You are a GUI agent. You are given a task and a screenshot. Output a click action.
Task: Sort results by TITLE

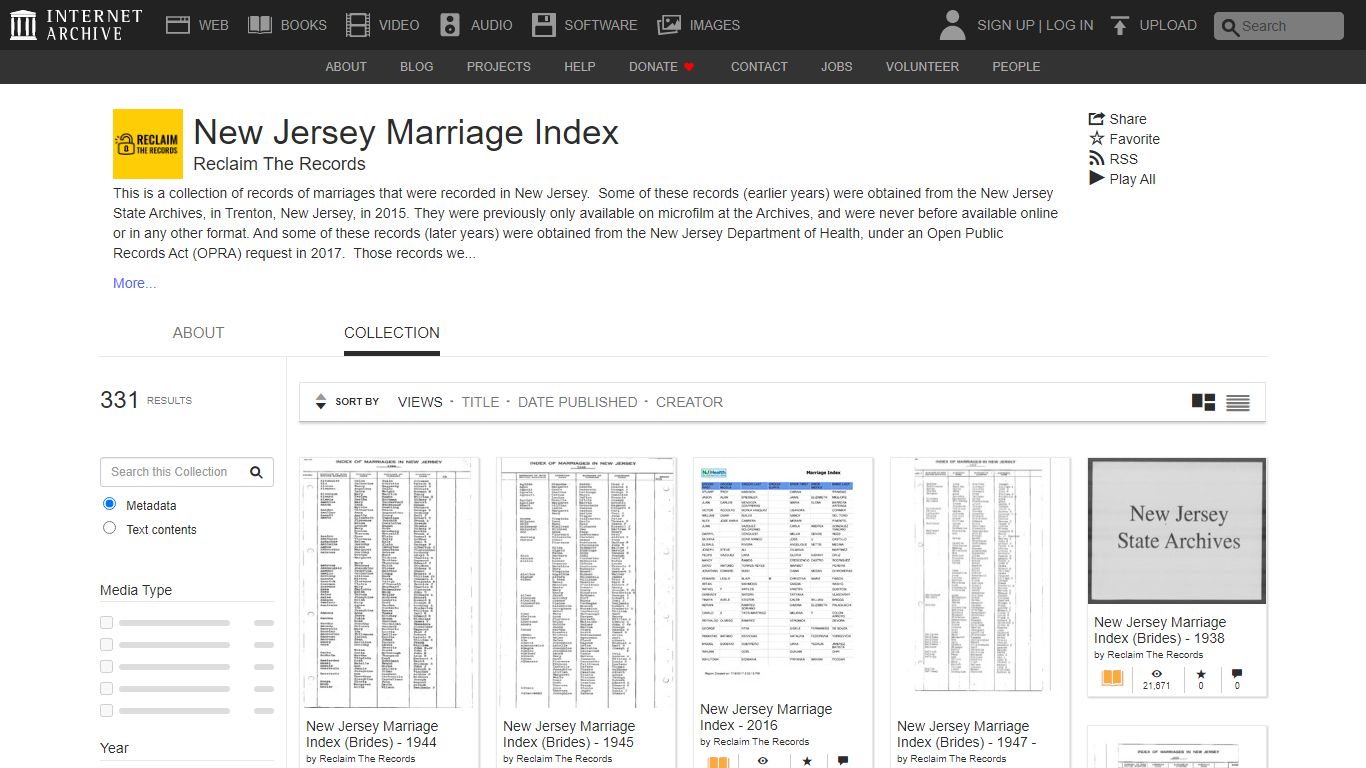point(480,402)
